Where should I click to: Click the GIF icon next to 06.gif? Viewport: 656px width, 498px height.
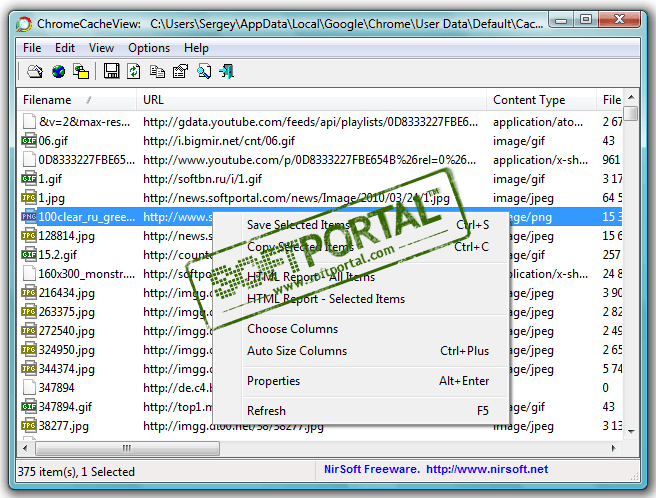(x=28, y=141)
